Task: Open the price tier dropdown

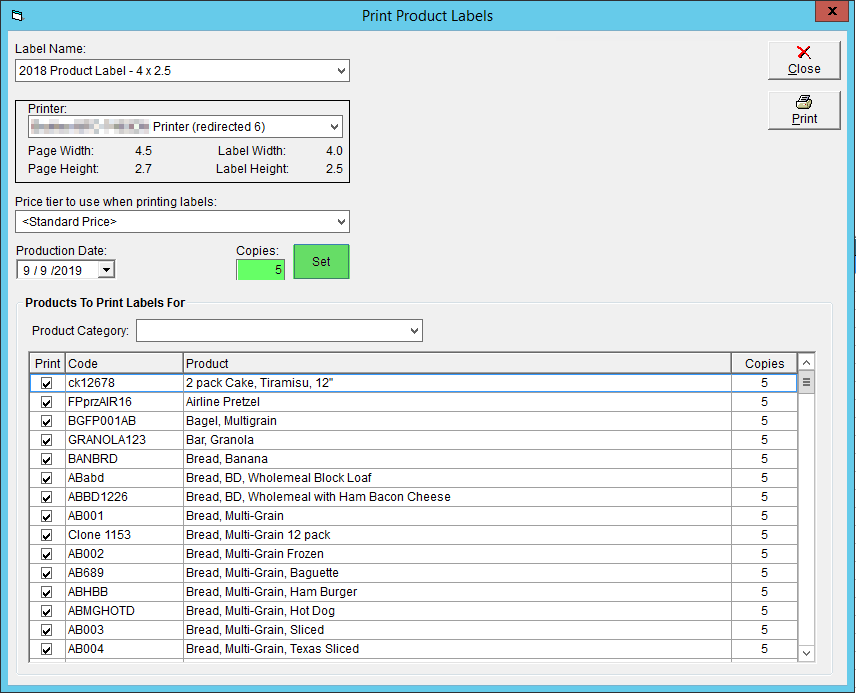Action: click(341, 222)
